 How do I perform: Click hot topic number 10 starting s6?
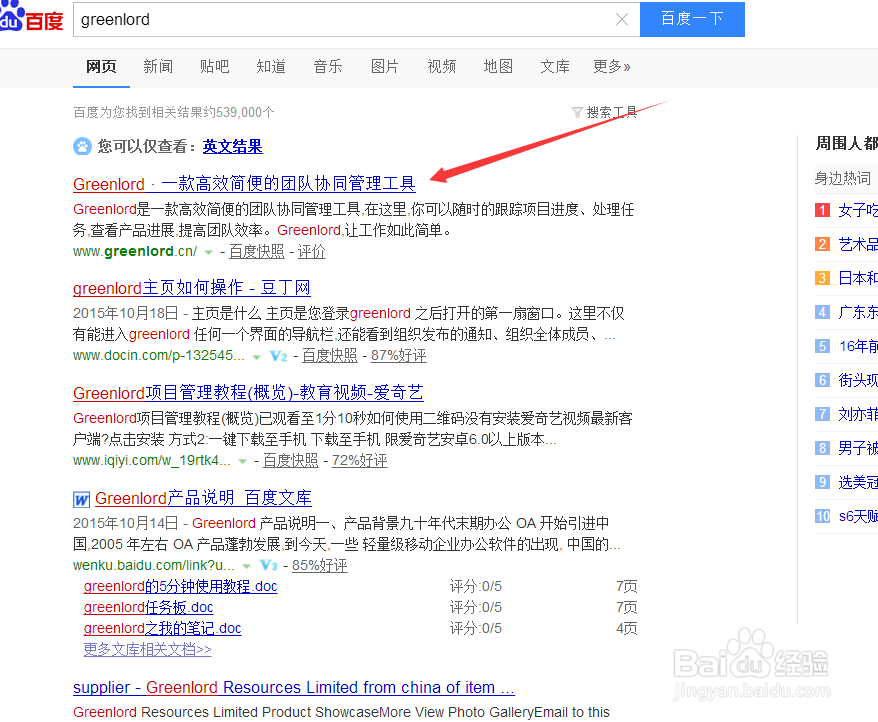(857, 516)
